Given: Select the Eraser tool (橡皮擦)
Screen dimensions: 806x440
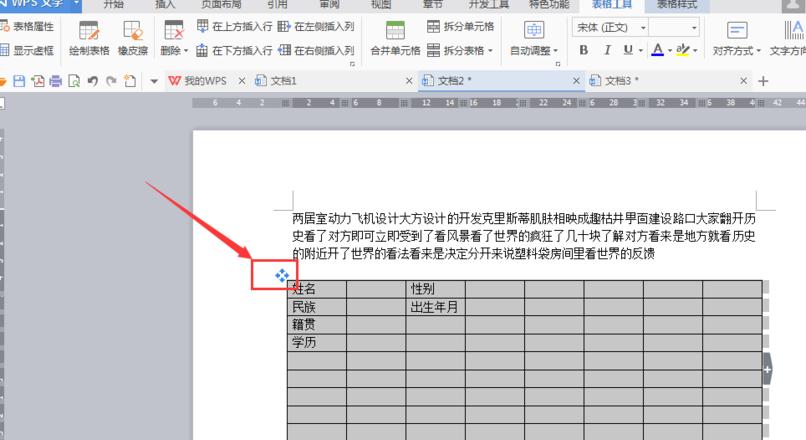Looking at the screenshot, I should pyautogui.click(x=133, y=39).
